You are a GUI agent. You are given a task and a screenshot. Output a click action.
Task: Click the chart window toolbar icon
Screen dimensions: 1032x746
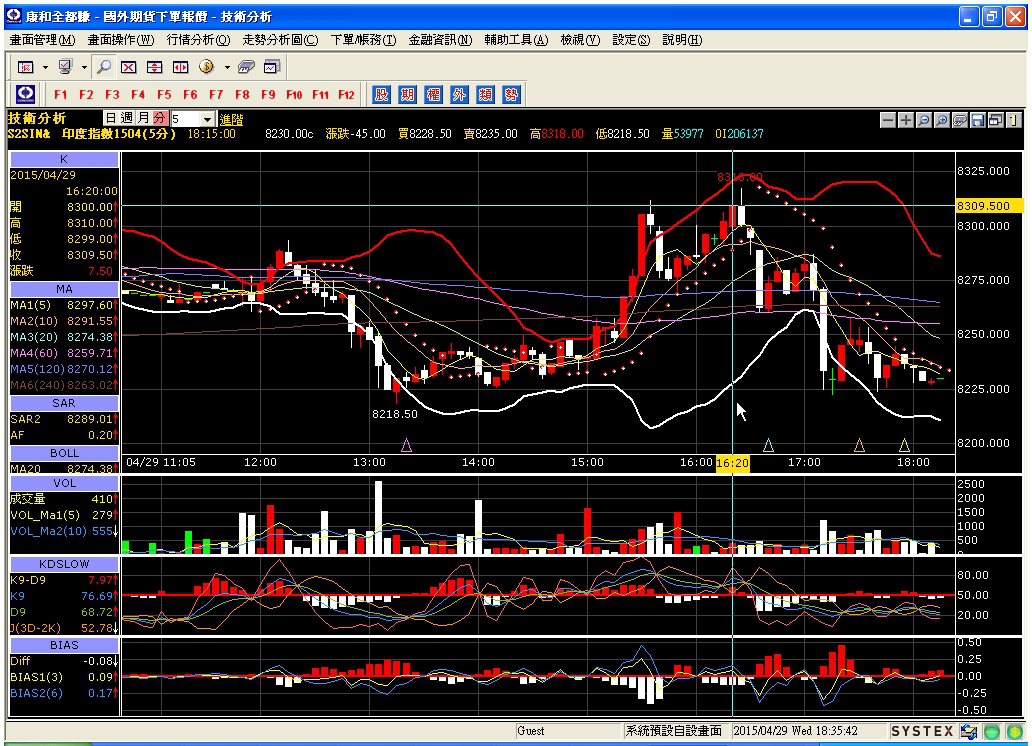point(272,67)
